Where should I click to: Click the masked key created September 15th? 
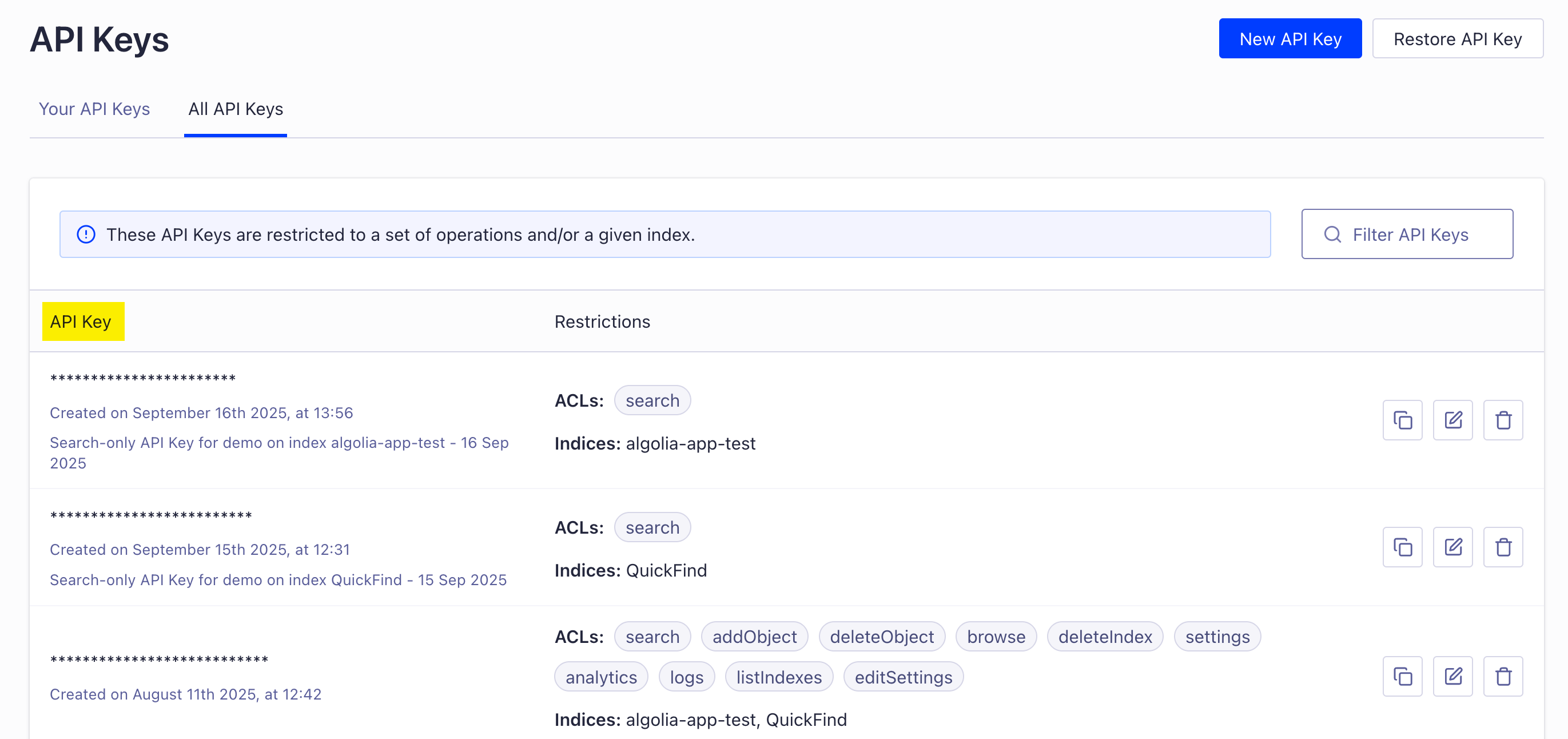(151, 515)
